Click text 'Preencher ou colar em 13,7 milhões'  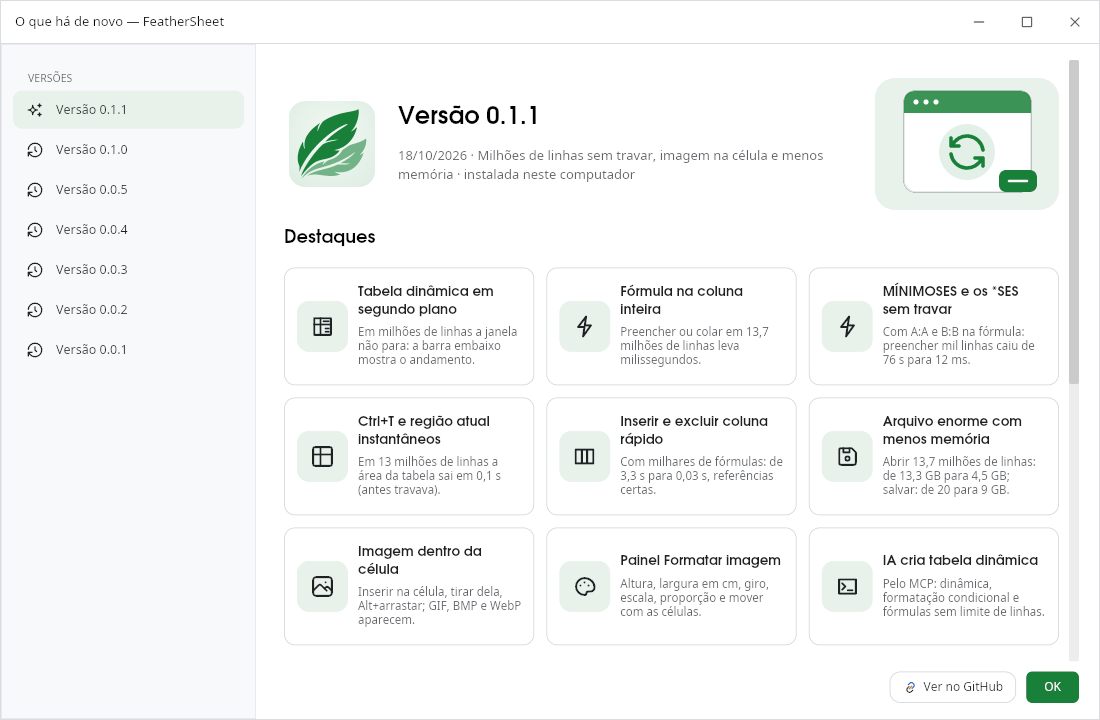click(x=695, y=338)
